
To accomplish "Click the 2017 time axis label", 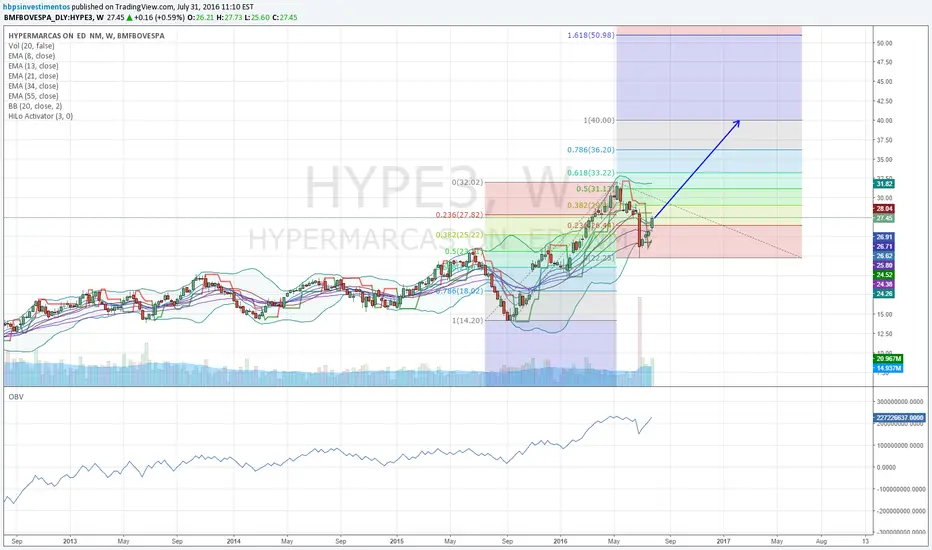I will pyautogui.click(x=723, y=542).
